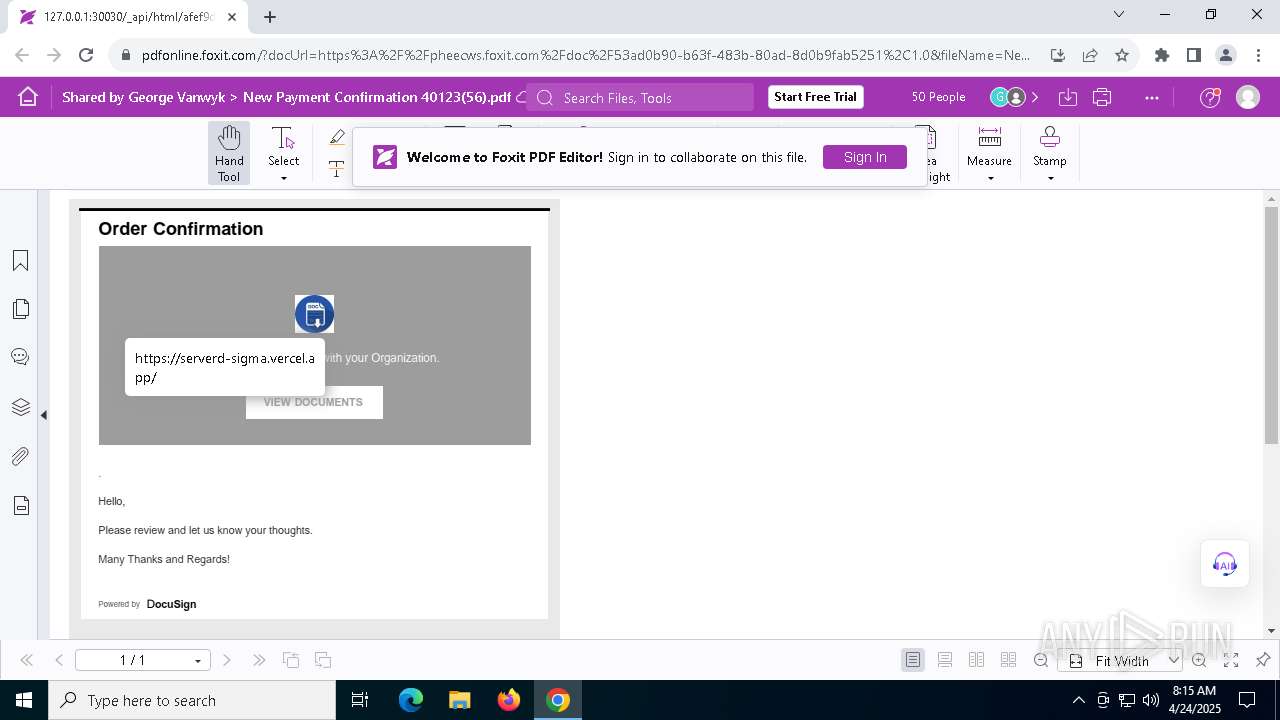The height and width of the screenshot is (720, 1280).
Task: Open the user account avatar
Action: 1247,97
